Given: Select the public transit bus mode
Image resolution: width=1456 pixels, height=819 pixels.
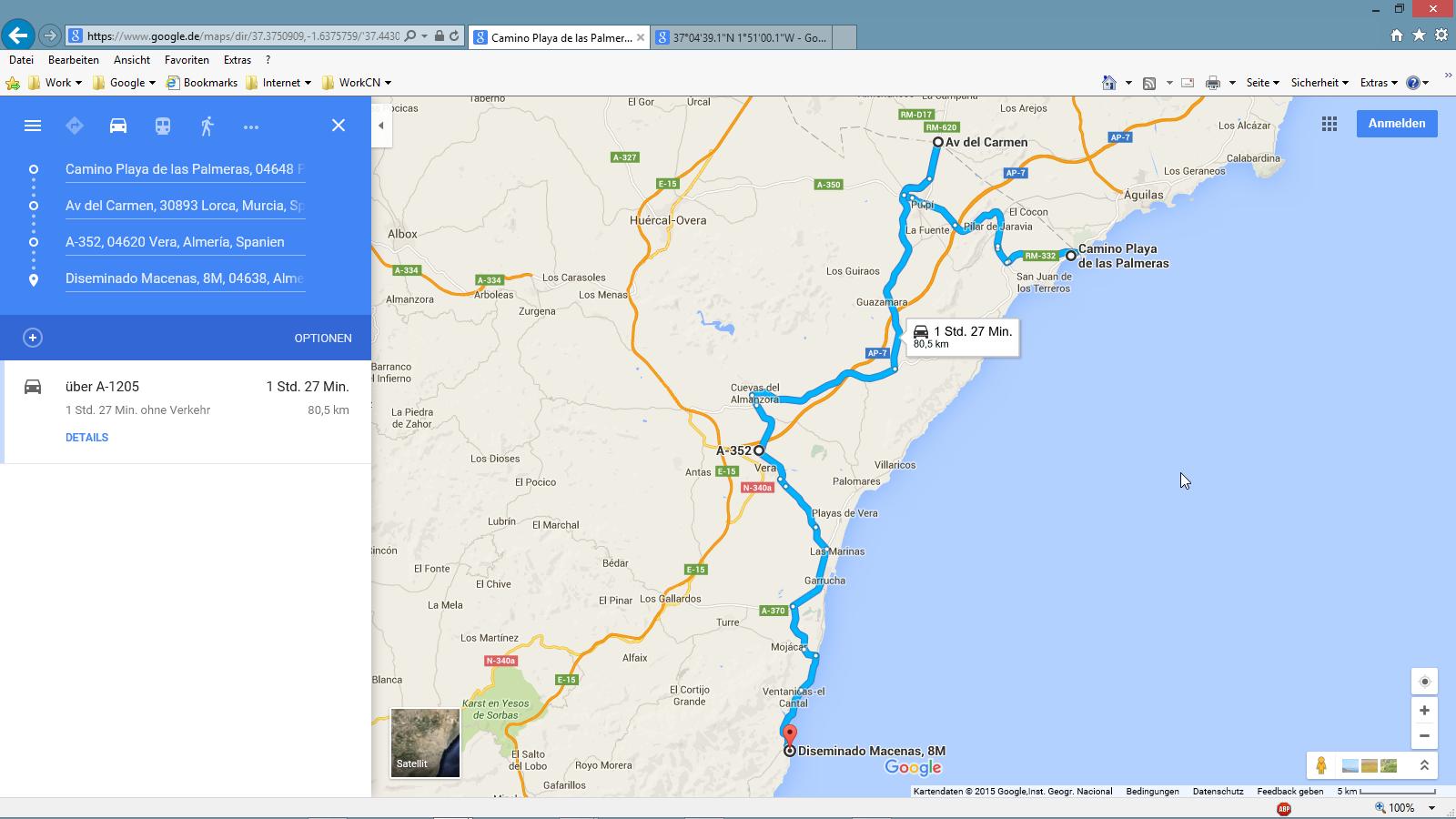Looking at the screenshot, I should 163,126.
